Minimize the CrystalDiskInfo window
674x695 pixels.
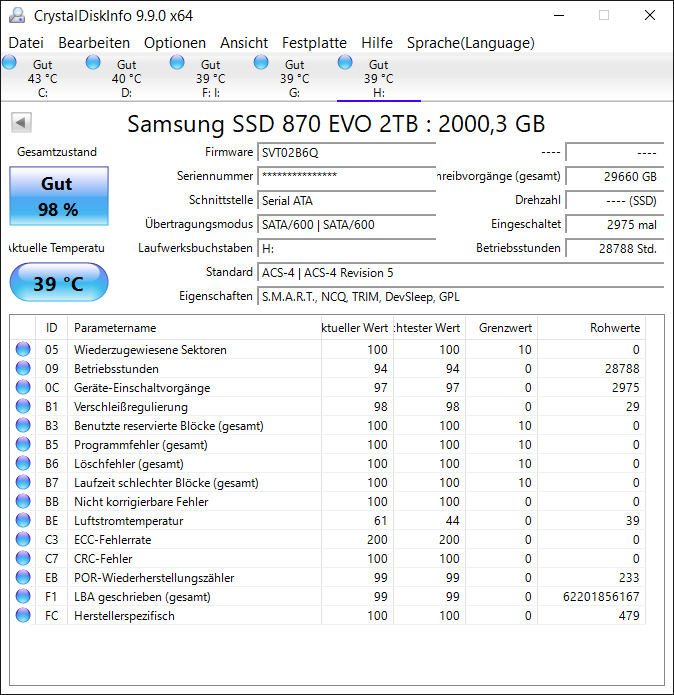pos(559,16)
